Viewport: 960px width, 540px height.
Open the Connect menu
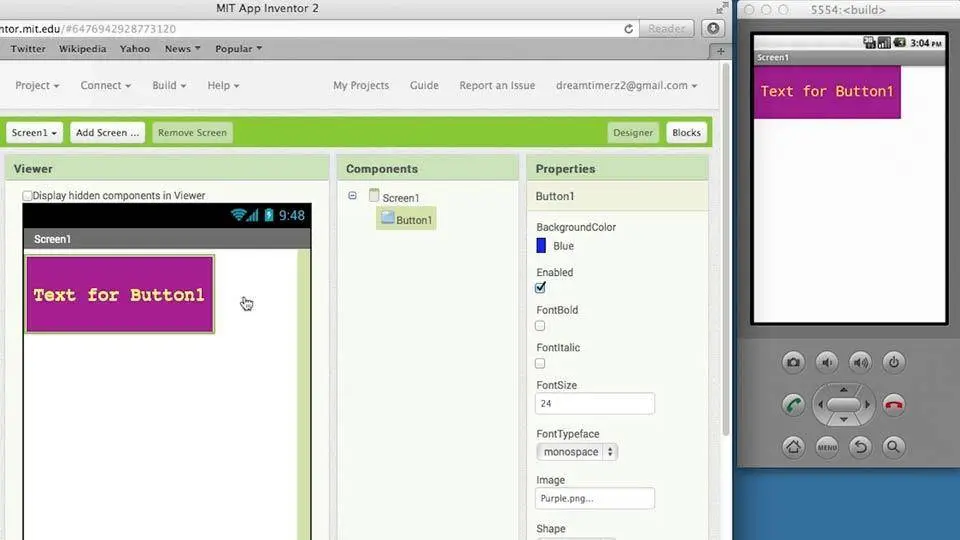click(105, 85)
